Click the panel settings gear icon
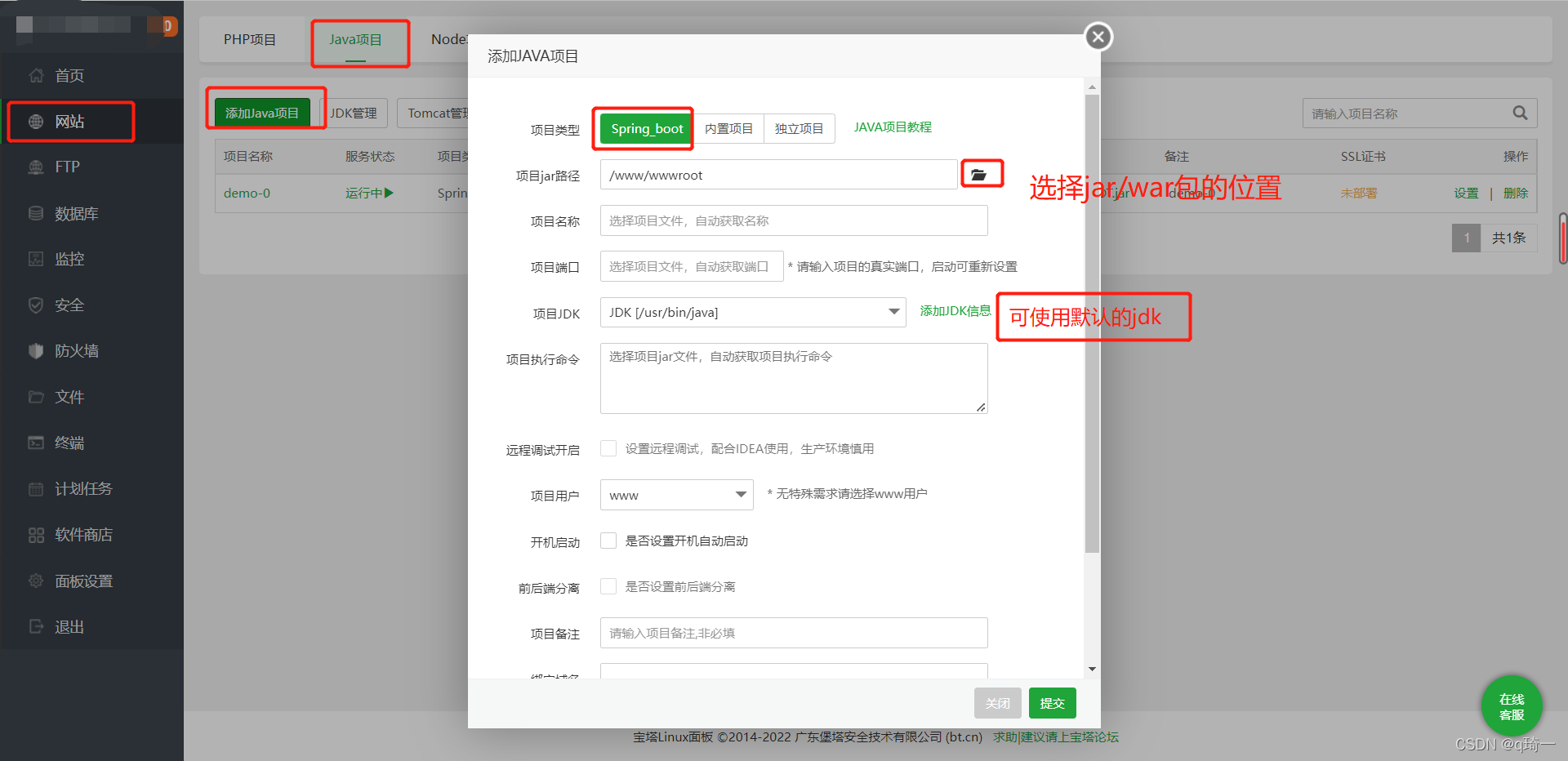This screenshot has height=761, width=1568. pyautogui.click(x=36, y=581)
